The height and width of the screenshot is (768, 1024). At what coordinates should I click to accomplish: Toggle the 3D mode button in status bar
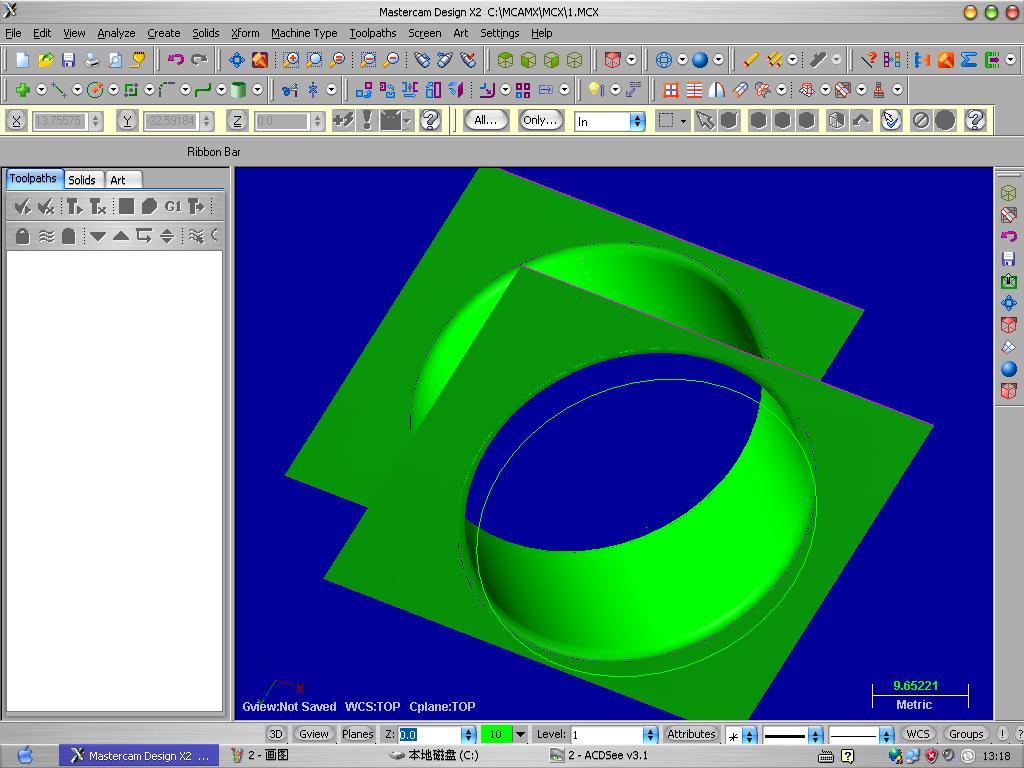276,734
